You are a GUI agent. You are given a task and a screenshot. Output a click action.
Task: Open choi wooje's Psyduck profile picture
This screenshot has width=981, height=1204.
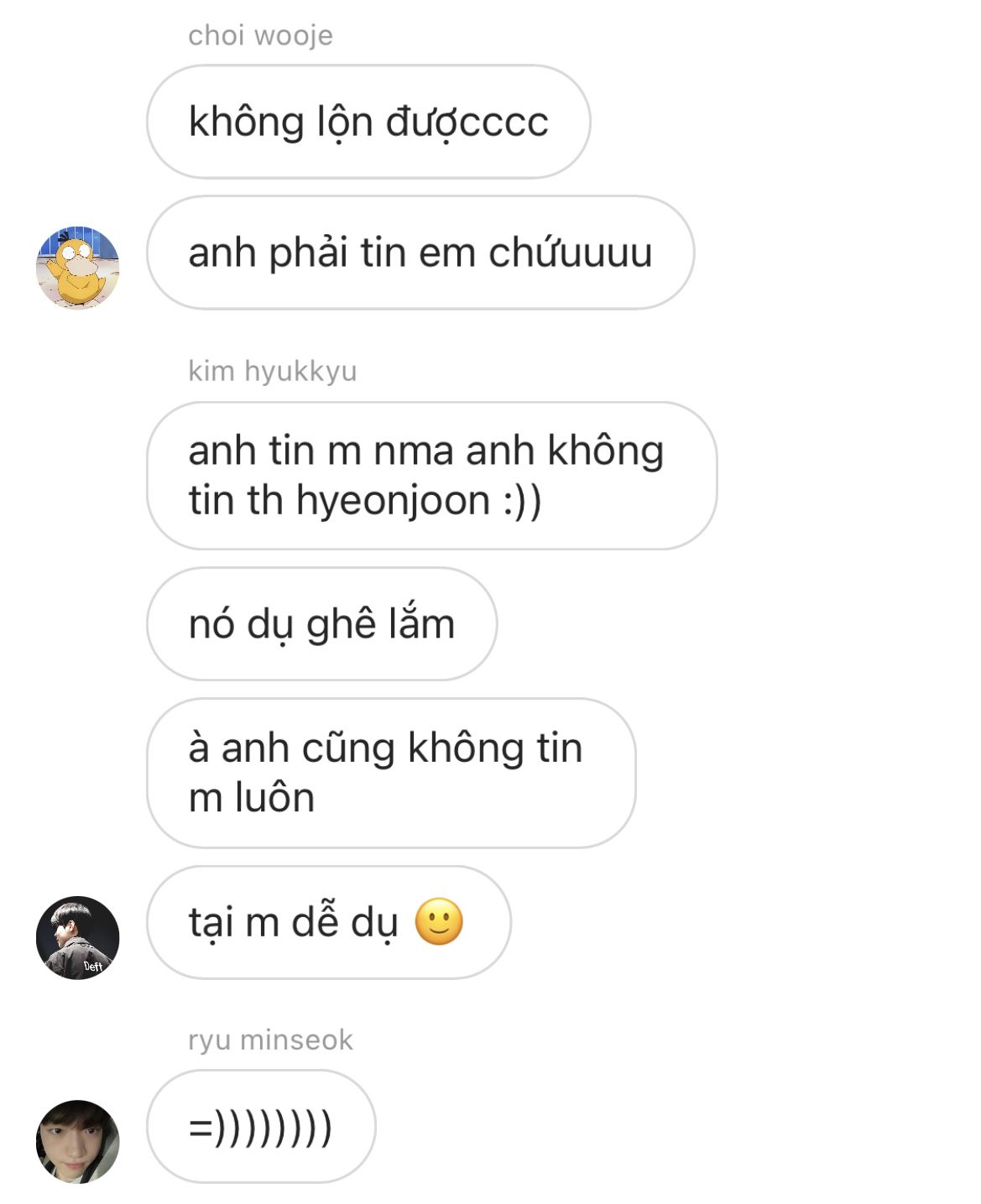pos(77,268)
